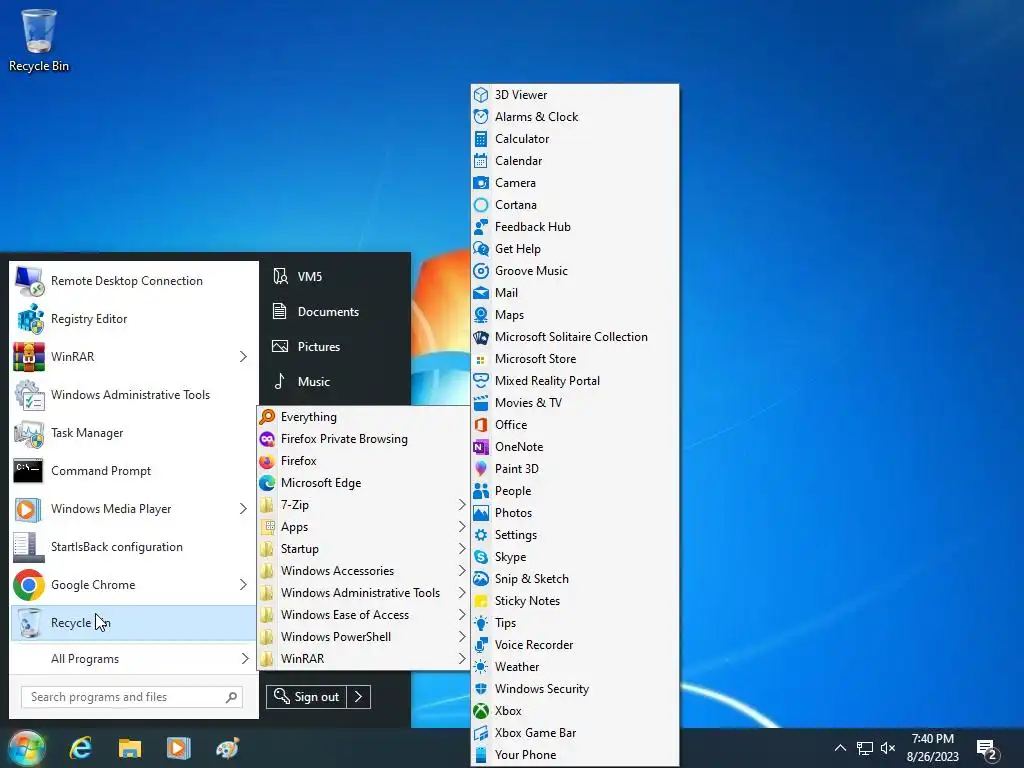Launch Command Prompt icon

click(29, 471)
